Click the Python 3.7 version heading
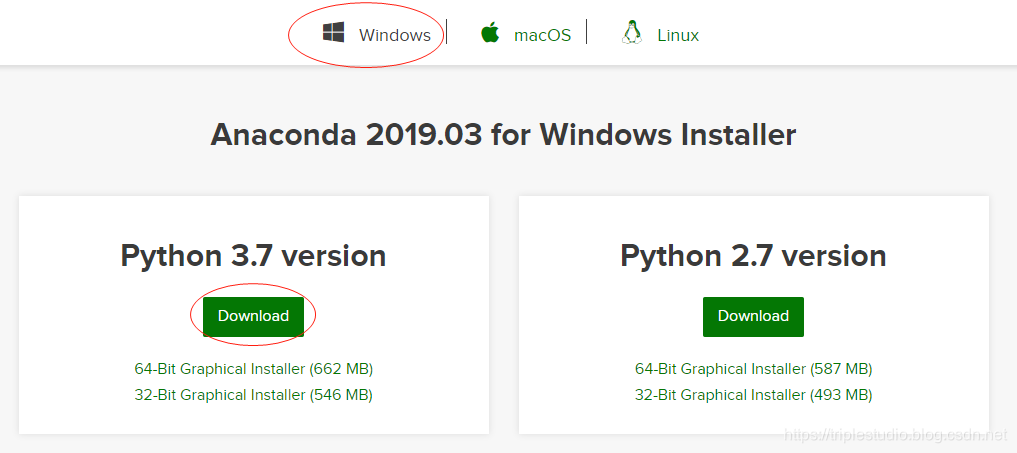1017x453 pixels. tap(254, 256)
